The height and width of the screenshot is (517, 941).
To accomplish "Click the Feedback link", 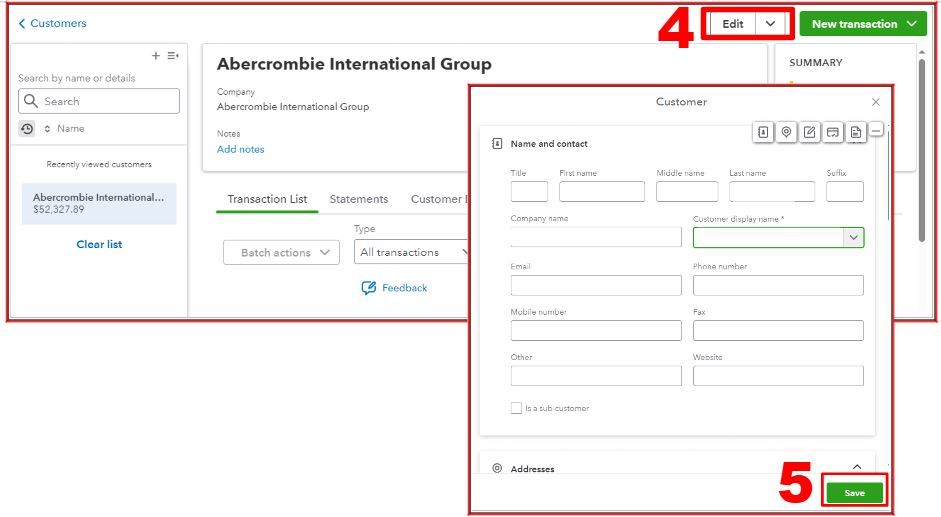I will coord(394,288).
